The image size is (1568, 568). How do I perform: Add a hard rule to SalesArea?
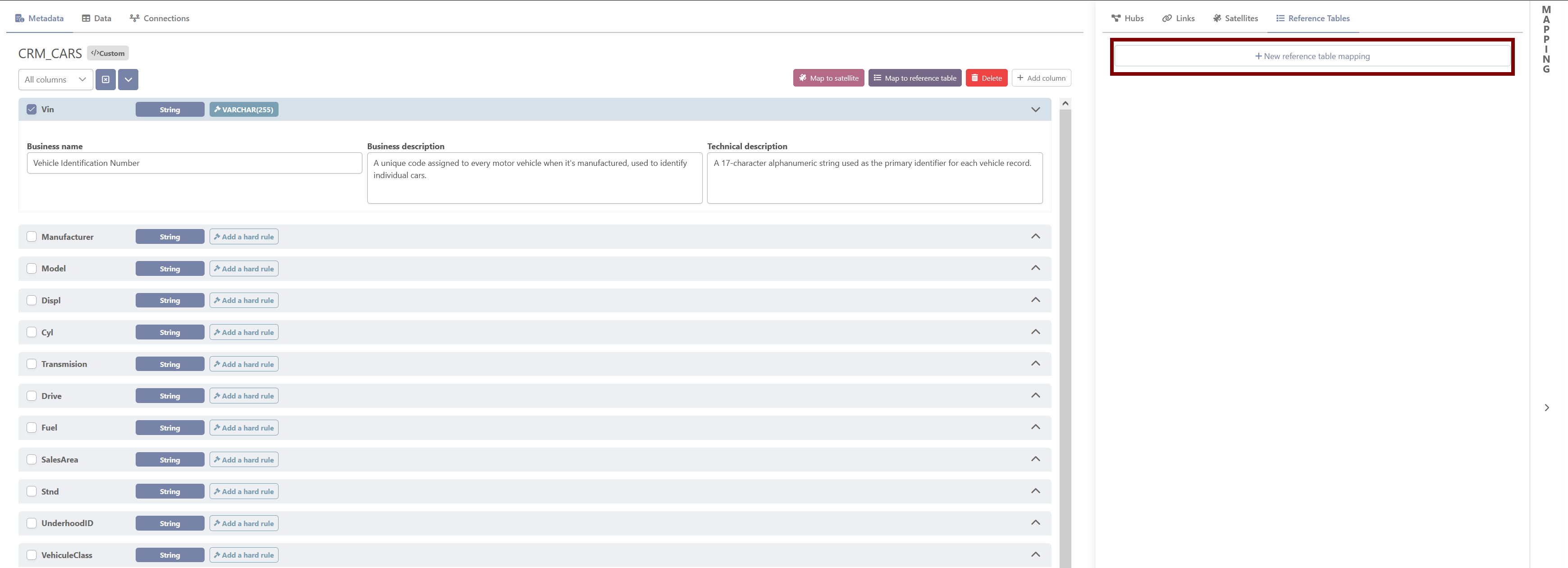(x=244, y=460)
